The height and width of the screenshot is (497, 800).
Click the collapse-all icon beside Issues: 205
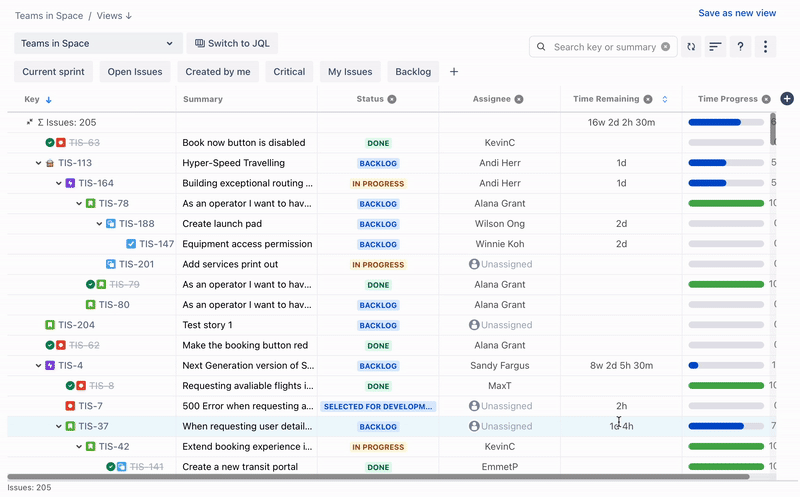[30, 122]
